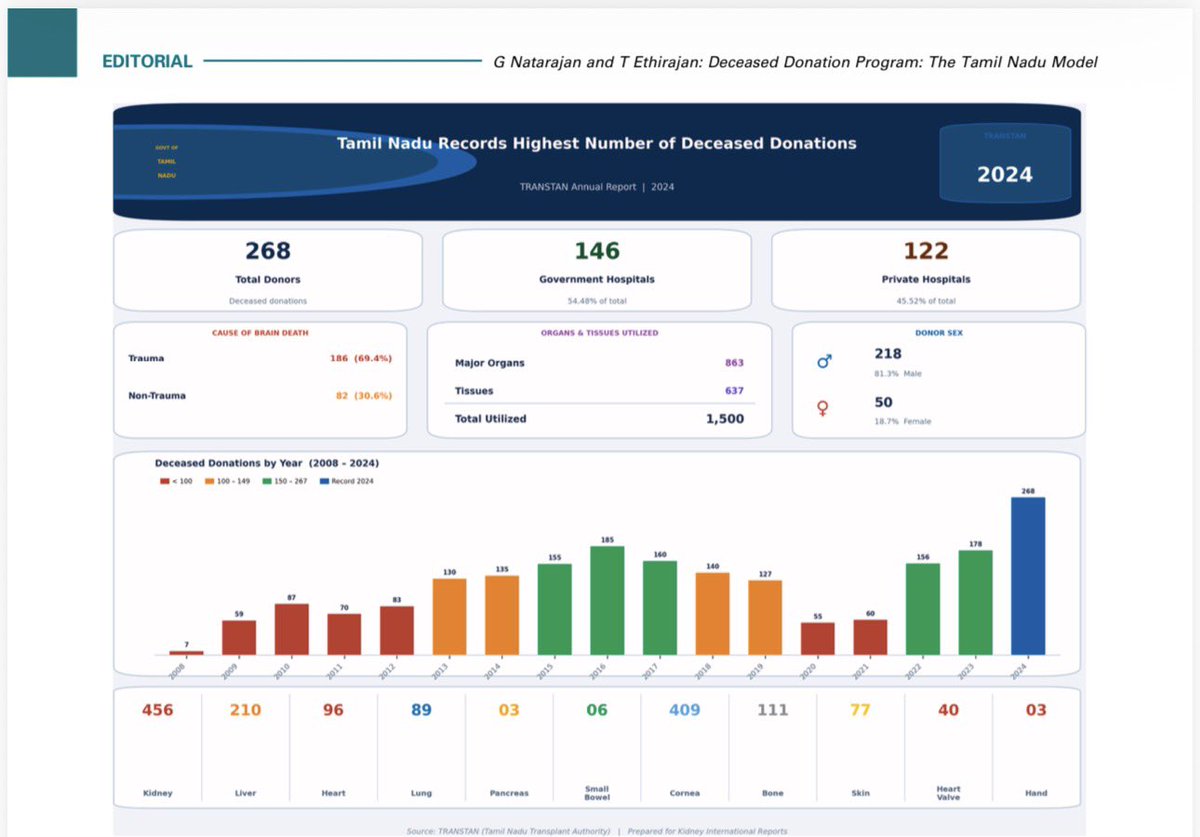Click the female symbol icon
The height and width of the screenshot is (837, 1200).
click(x=823, y=409)
